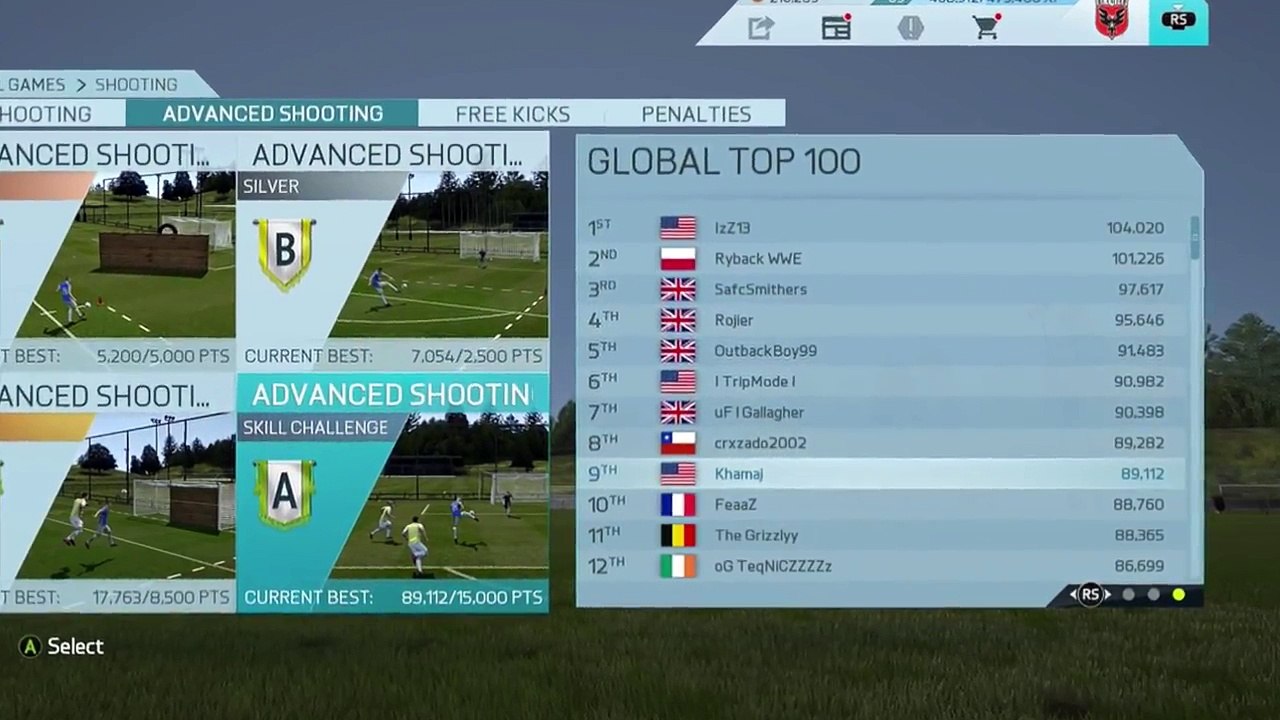The image size is (1280, 720).
Task: Click the Silver difficulty label
Action: 271,186
